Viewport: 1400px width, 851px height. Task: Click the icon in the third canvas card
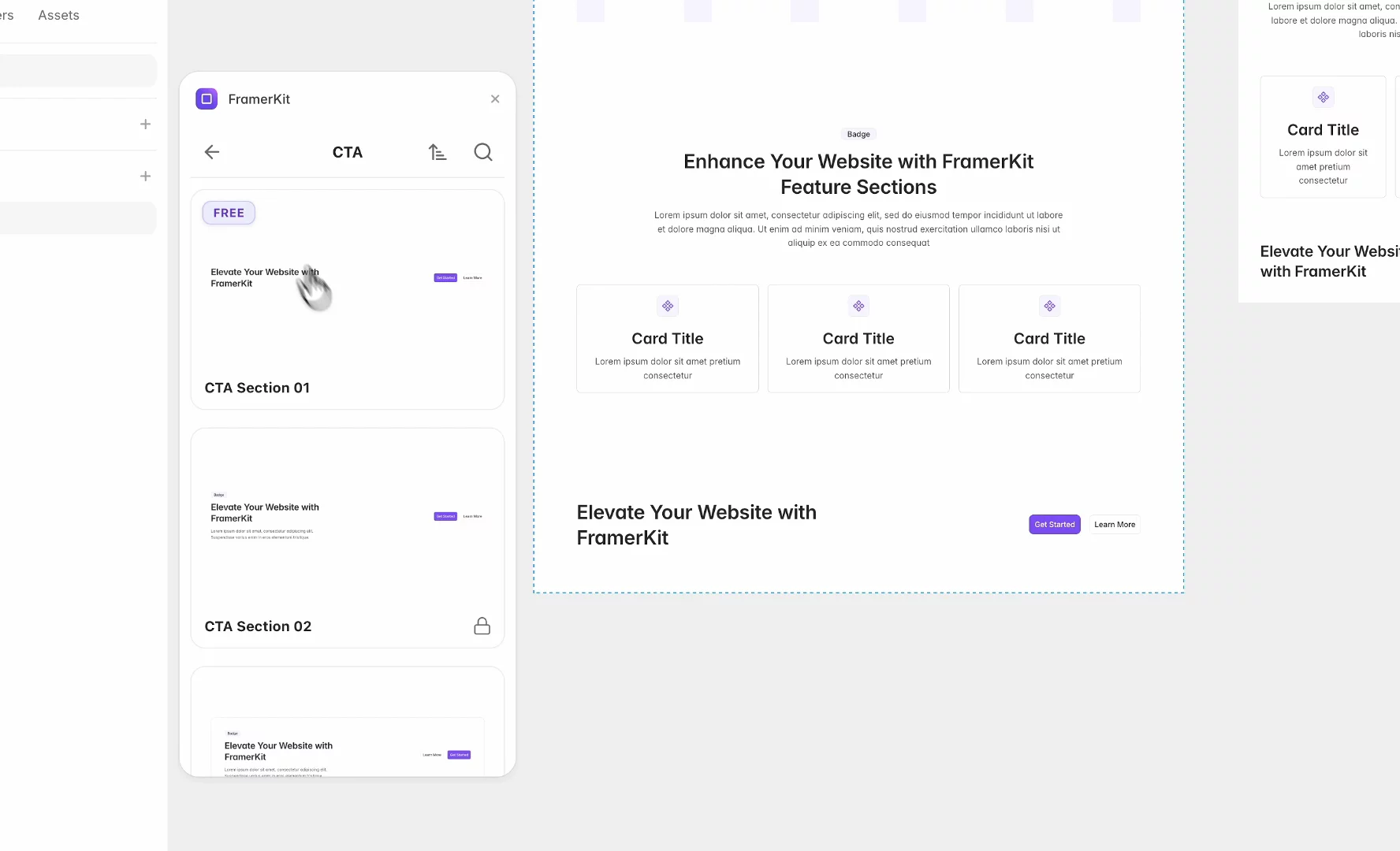(1049, 306)
